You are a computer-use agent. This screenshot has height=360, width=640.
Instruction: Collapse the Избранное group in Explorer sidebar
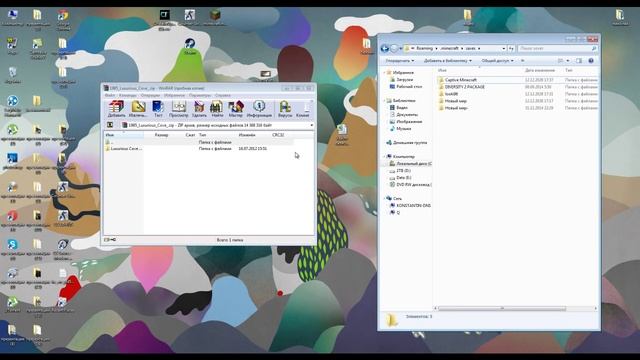[384, 73]
